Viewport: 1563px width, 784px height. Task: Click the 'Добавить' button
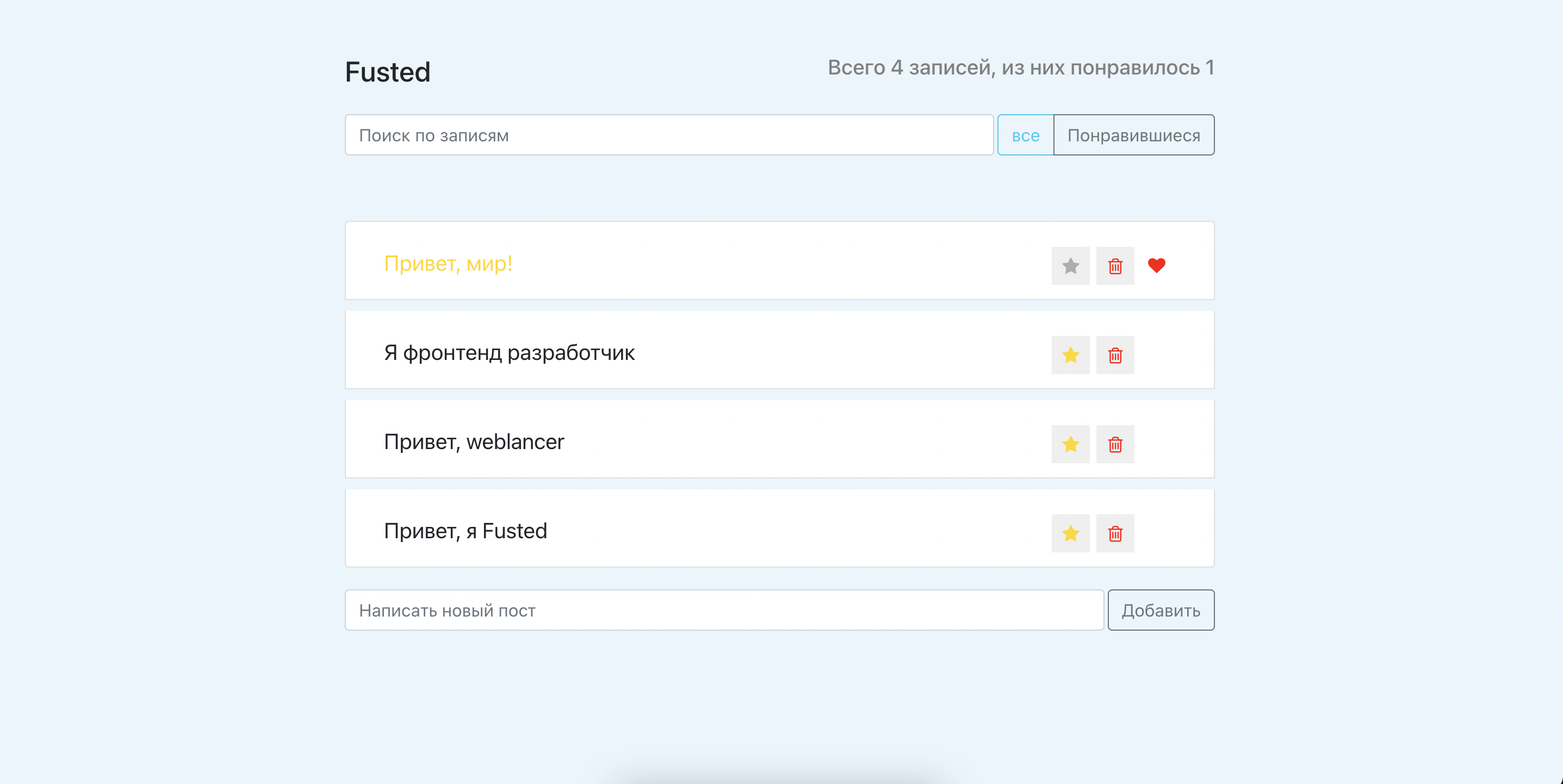pyautogui.click(x=1161, y=610)
